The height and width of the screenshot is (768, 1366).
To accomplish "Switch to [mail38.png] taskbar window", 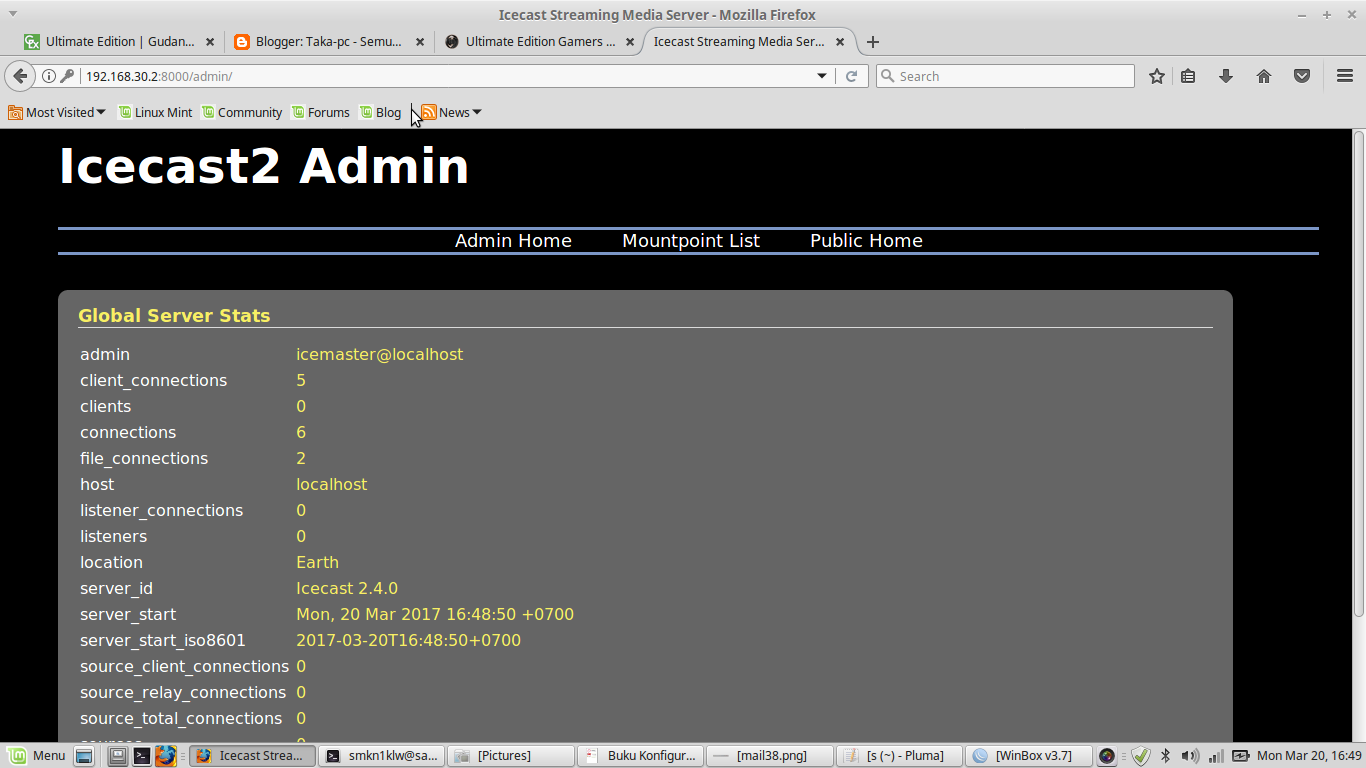I will click(x=769, y=756).
